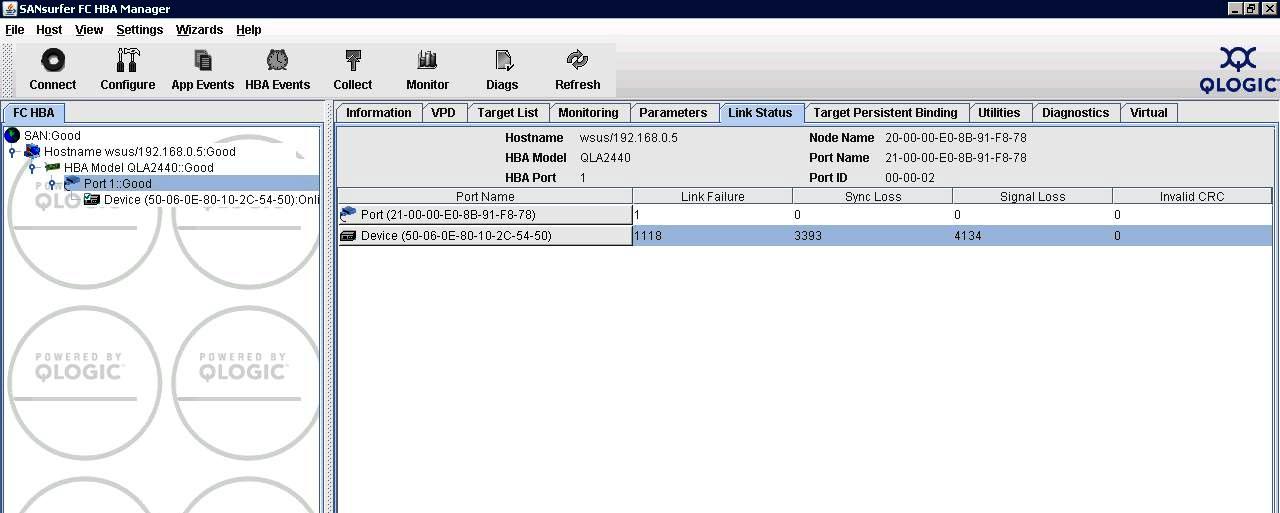Click Port (21-00-00-E0-8B-91-F8-78) row button

[x=485, y=214]
